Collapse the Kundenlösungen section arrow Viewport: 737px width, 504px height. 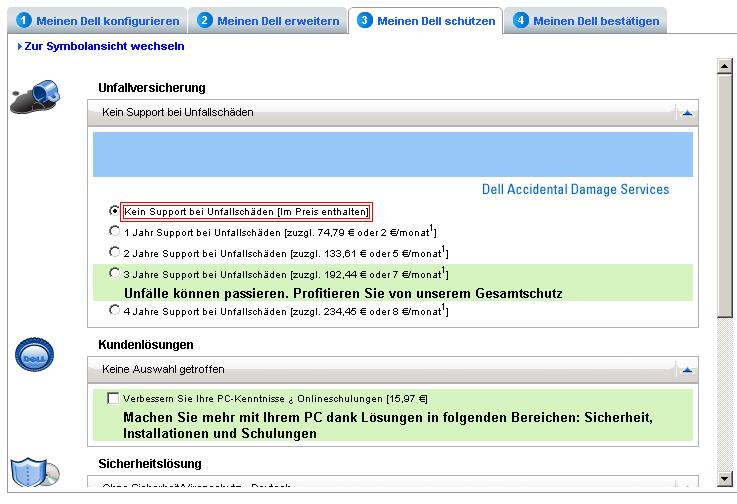(x=687, y=370)
